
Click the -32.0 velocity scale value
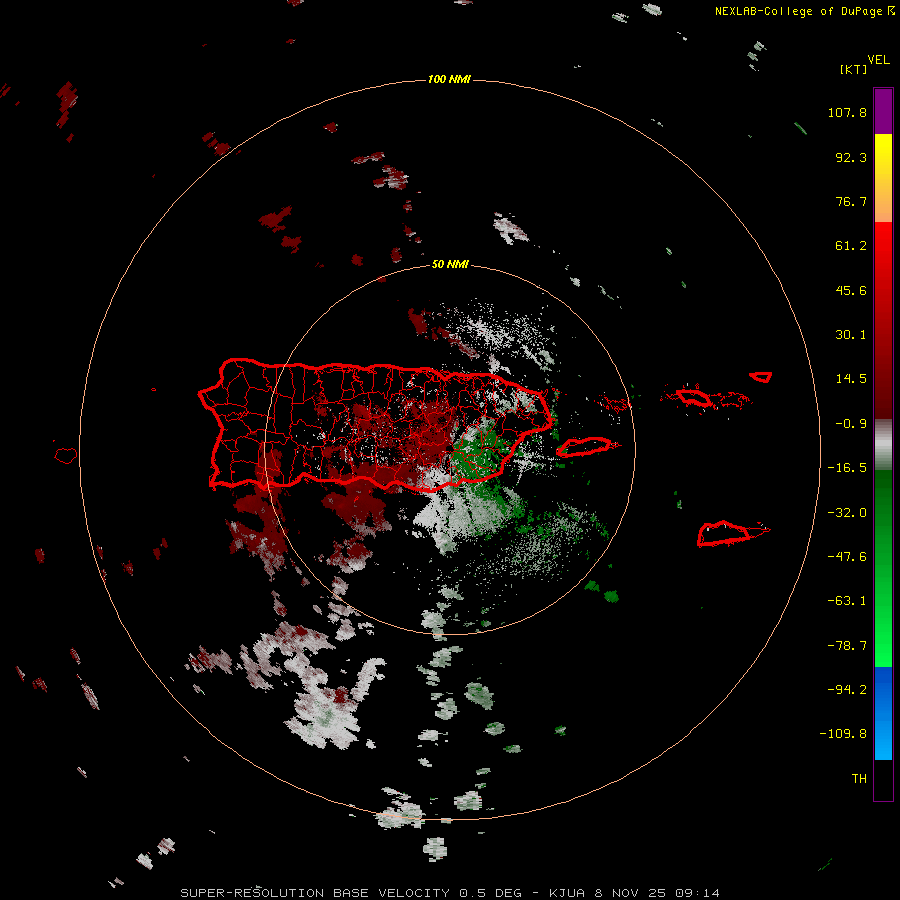847,513
